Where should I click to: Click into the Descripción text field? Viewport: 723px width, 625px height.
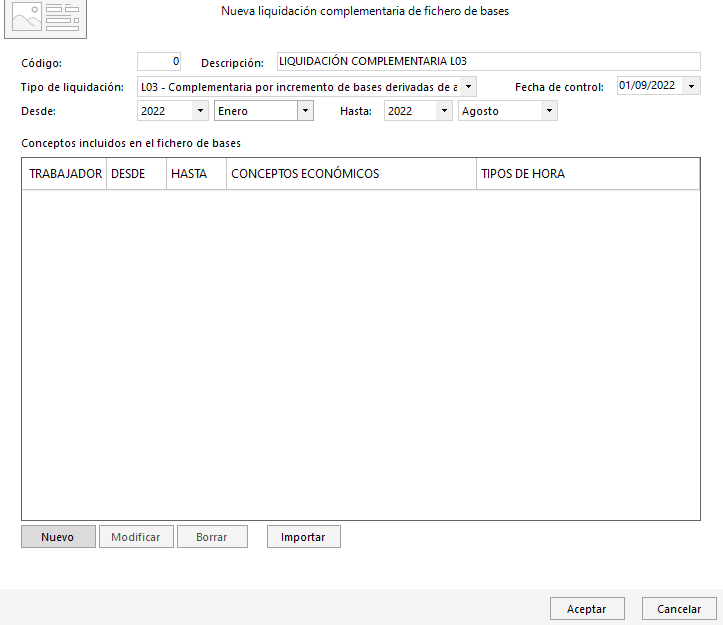click(488, 62)
